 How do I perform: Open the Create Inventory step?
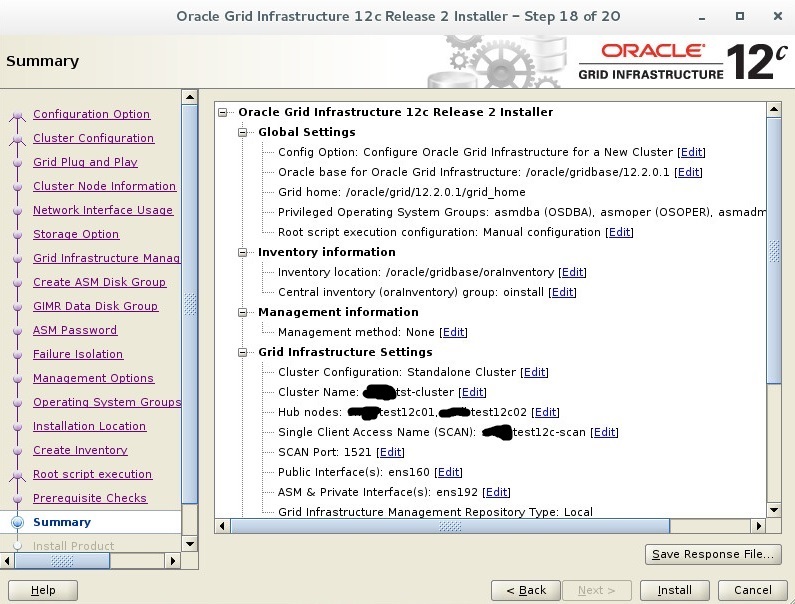coord(80,450)
